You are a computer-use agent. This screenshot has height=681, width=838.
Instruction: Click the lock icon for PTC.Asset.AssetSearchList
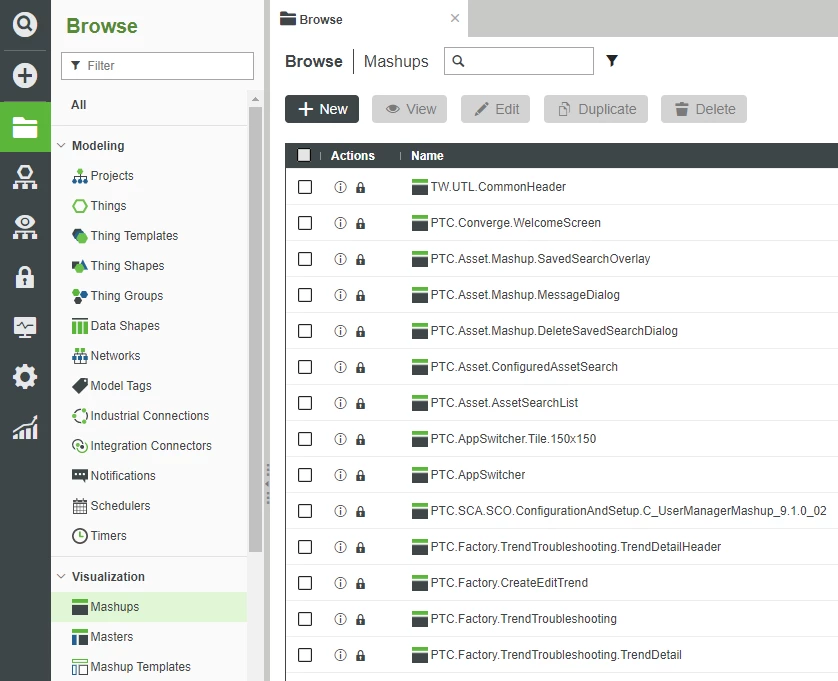361,404
